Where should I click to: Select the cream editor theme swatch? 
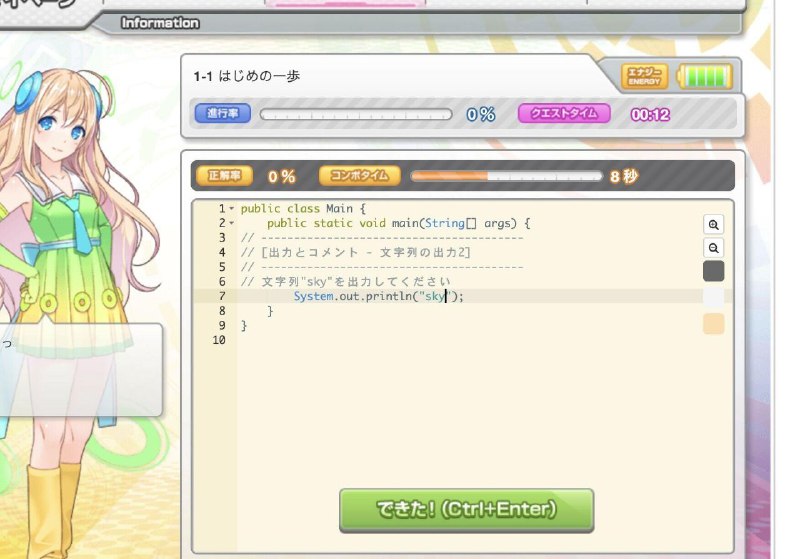click(x=713, y=324)
